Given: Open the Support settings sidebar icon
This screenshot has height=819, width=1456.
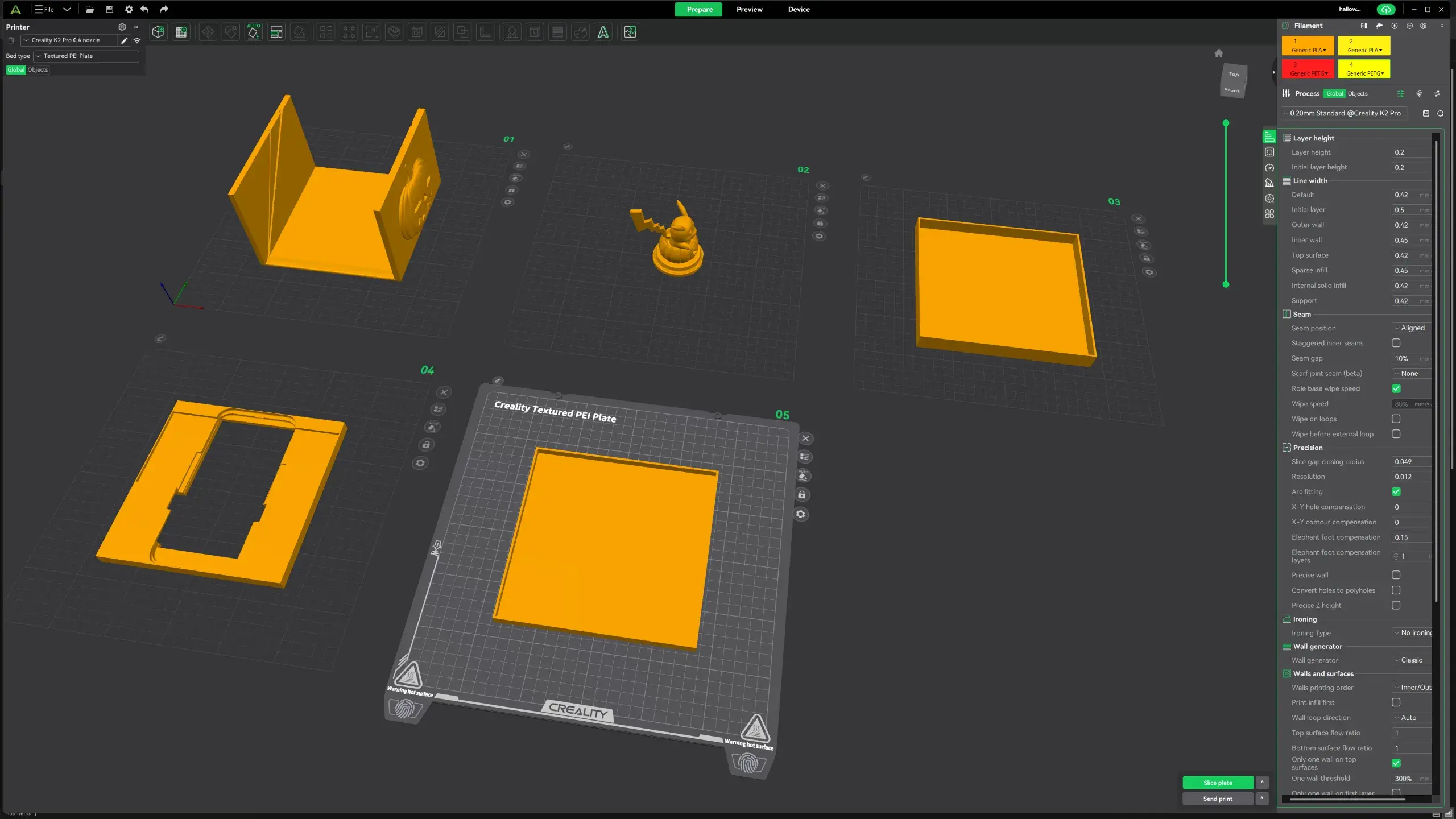Looking at the screenshot, I should pos(1269,183).
